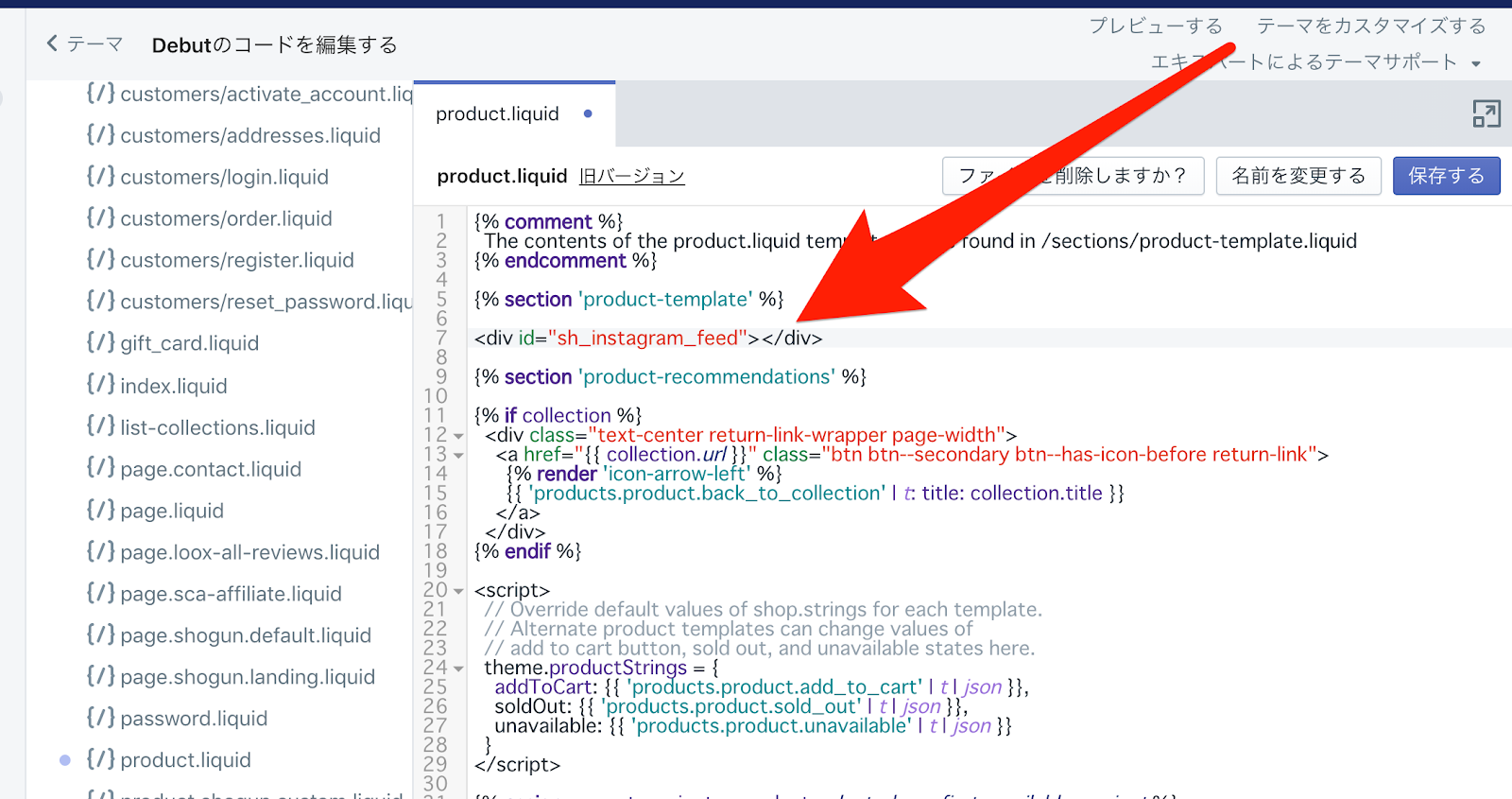Viewport: 1512px width, 799px height.
Task: Open page.shogun.landing.liquid file name
Action: coord(248,677)
